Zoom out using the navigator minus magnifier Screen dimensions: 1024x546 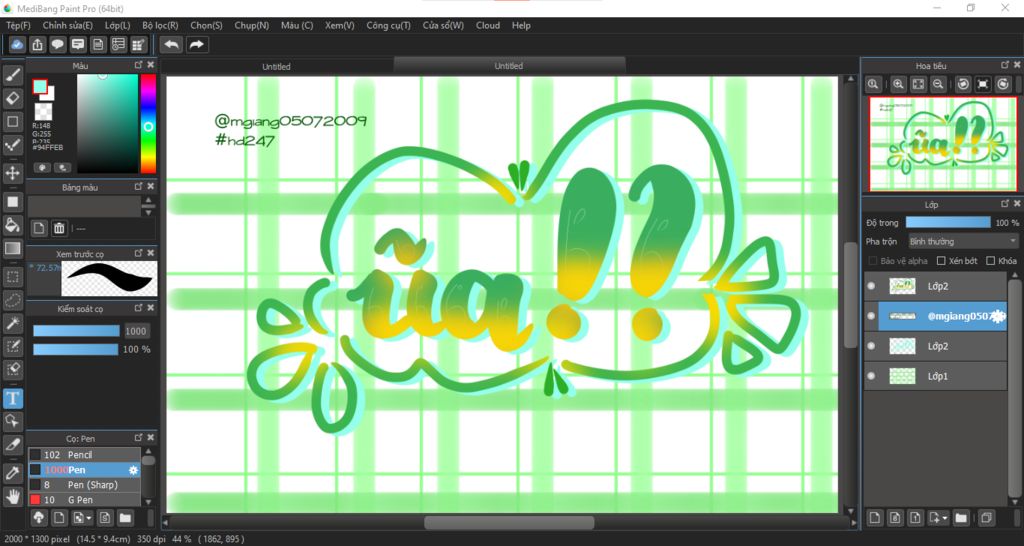tap(938, 84)
